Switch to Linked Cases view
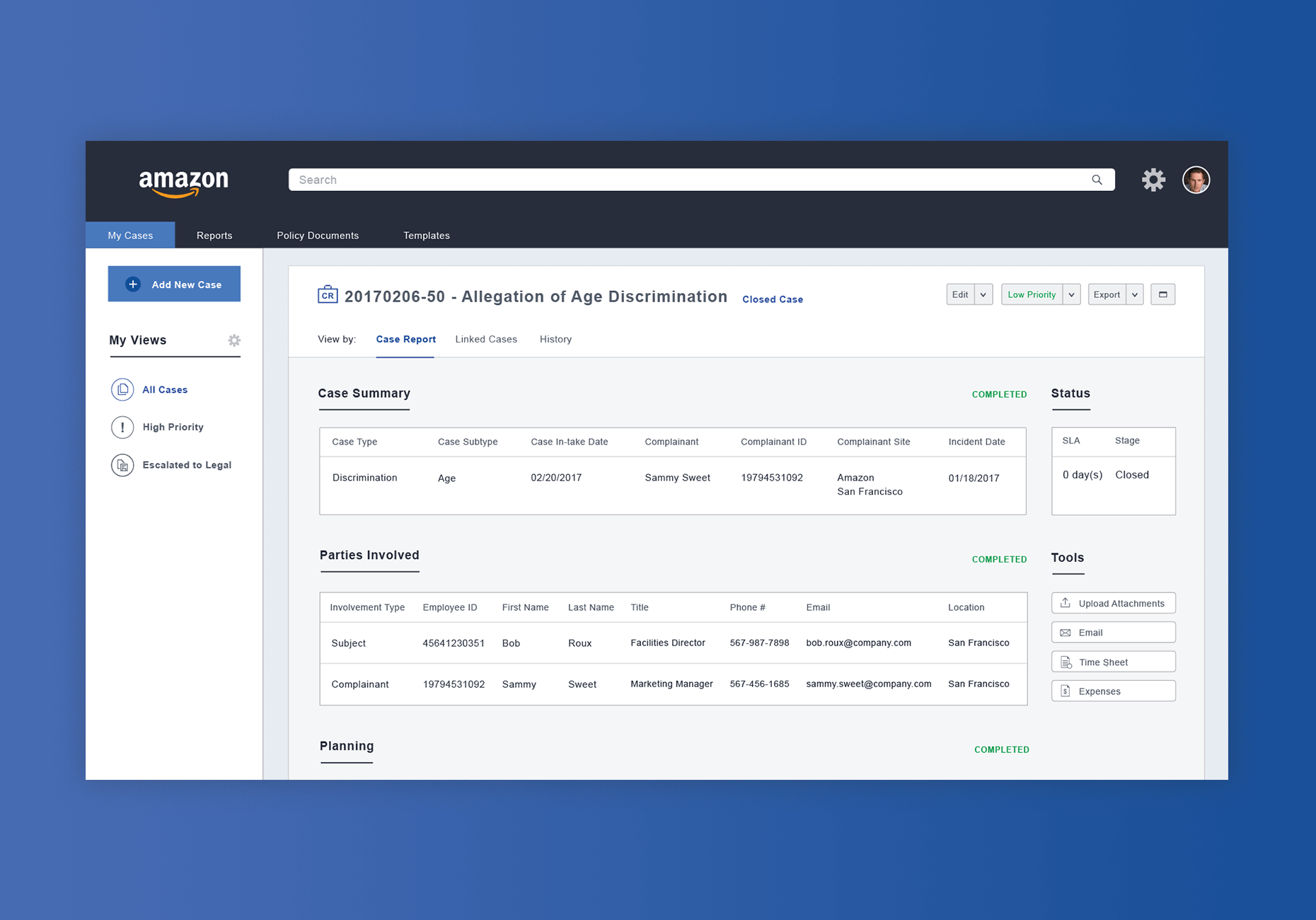 (486, 340)
